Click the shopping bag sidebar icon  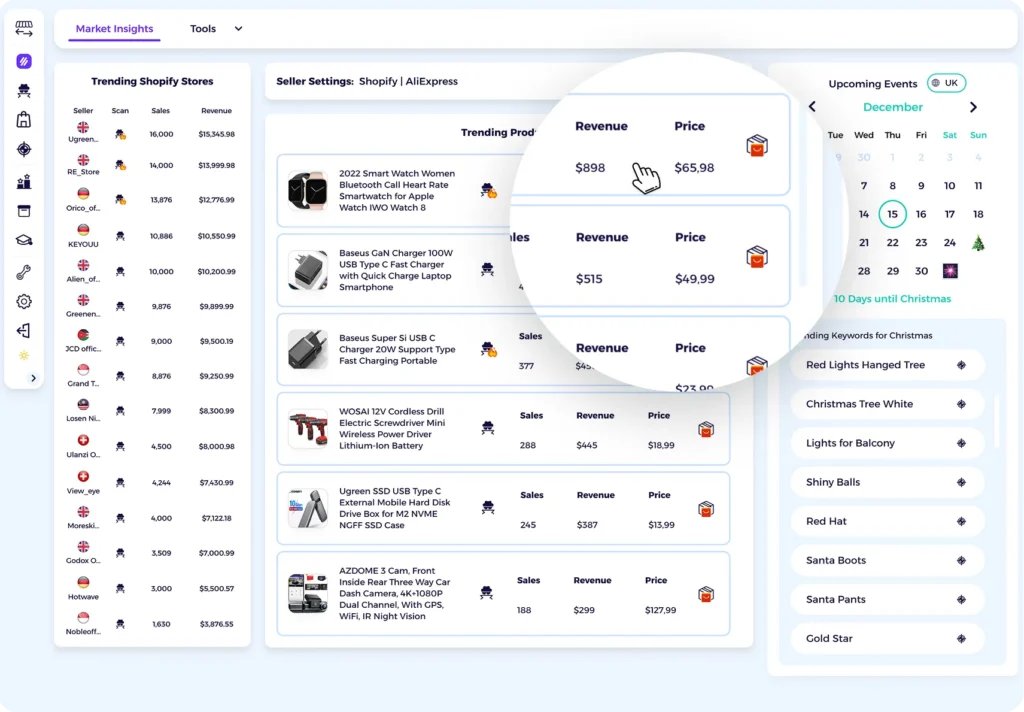24,120
